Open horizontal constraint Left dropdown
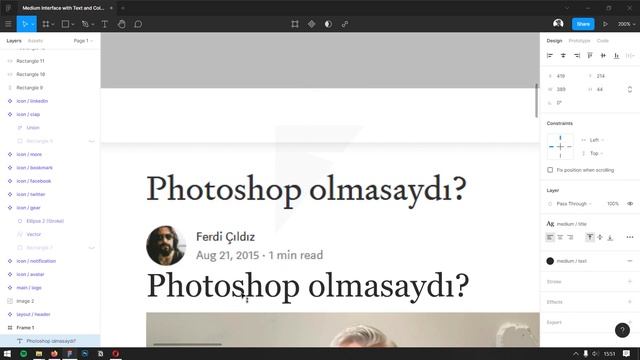Screen dimensions: 640x360 pyautogui.click(x=596, y=140)
